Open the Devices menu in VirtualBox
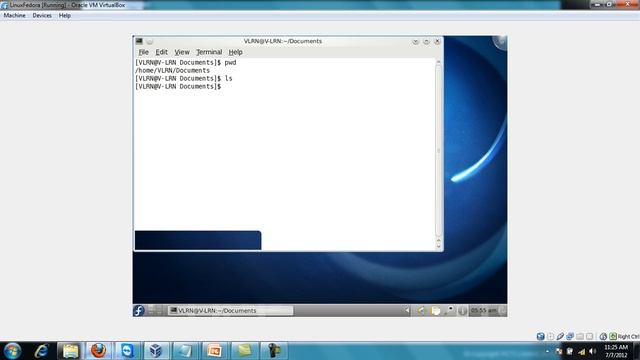Viewport: 640px width, 360px height. point(42,16)
